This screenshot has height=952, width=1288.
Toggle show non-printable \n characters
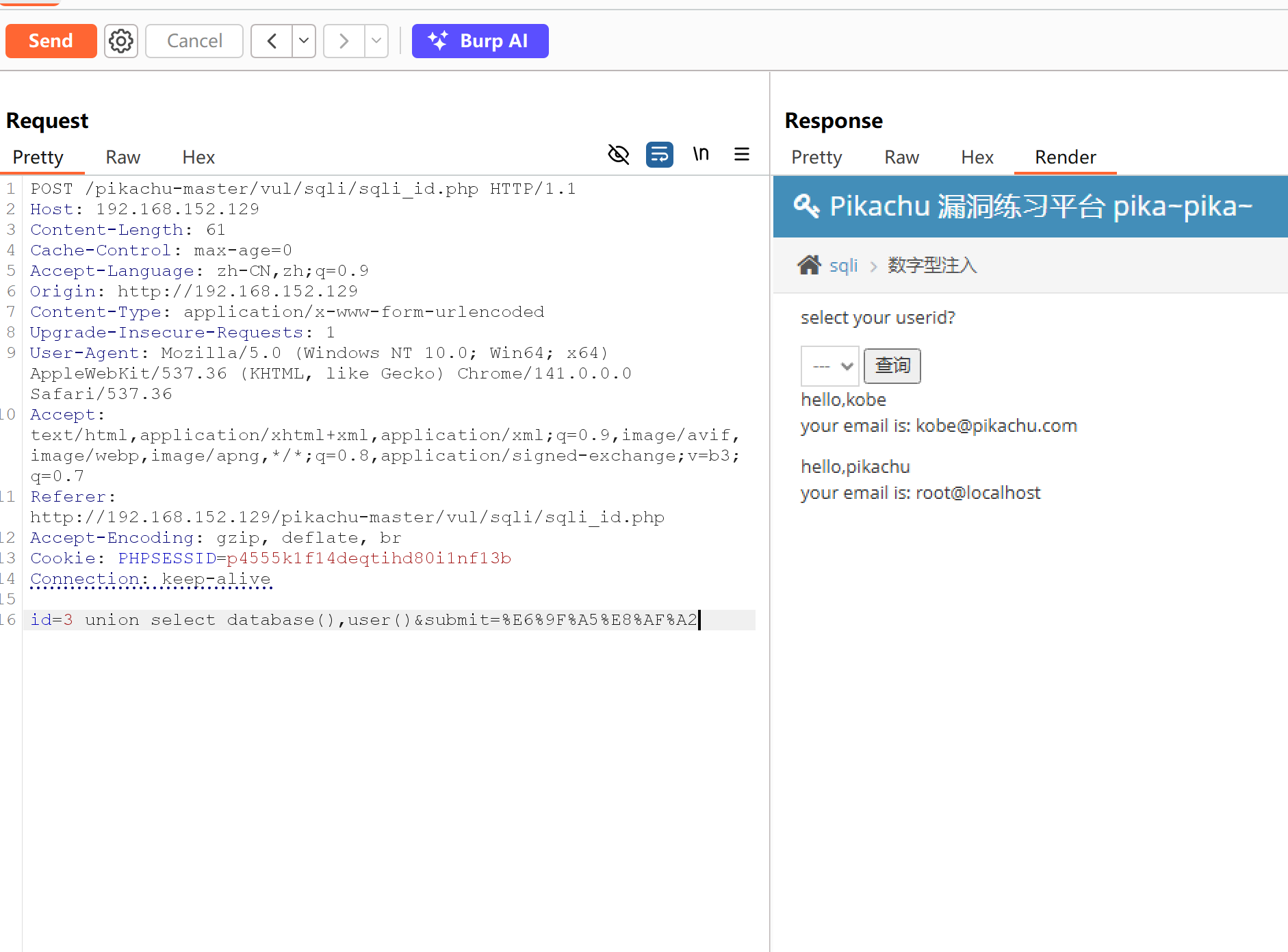pyautogui.click(x=701, y=154)
